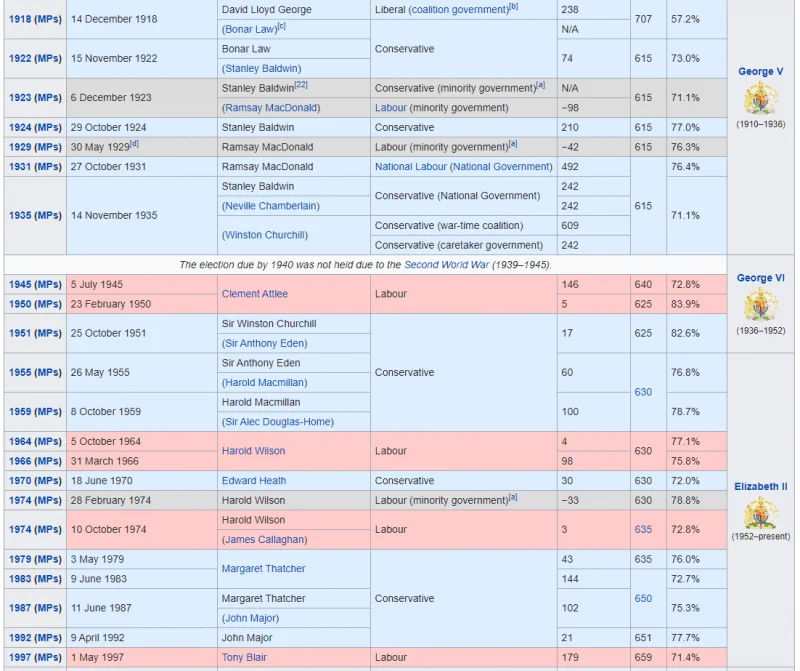Open the Margaret Thatcher link
Screen dimensions: 800x671
263,568
